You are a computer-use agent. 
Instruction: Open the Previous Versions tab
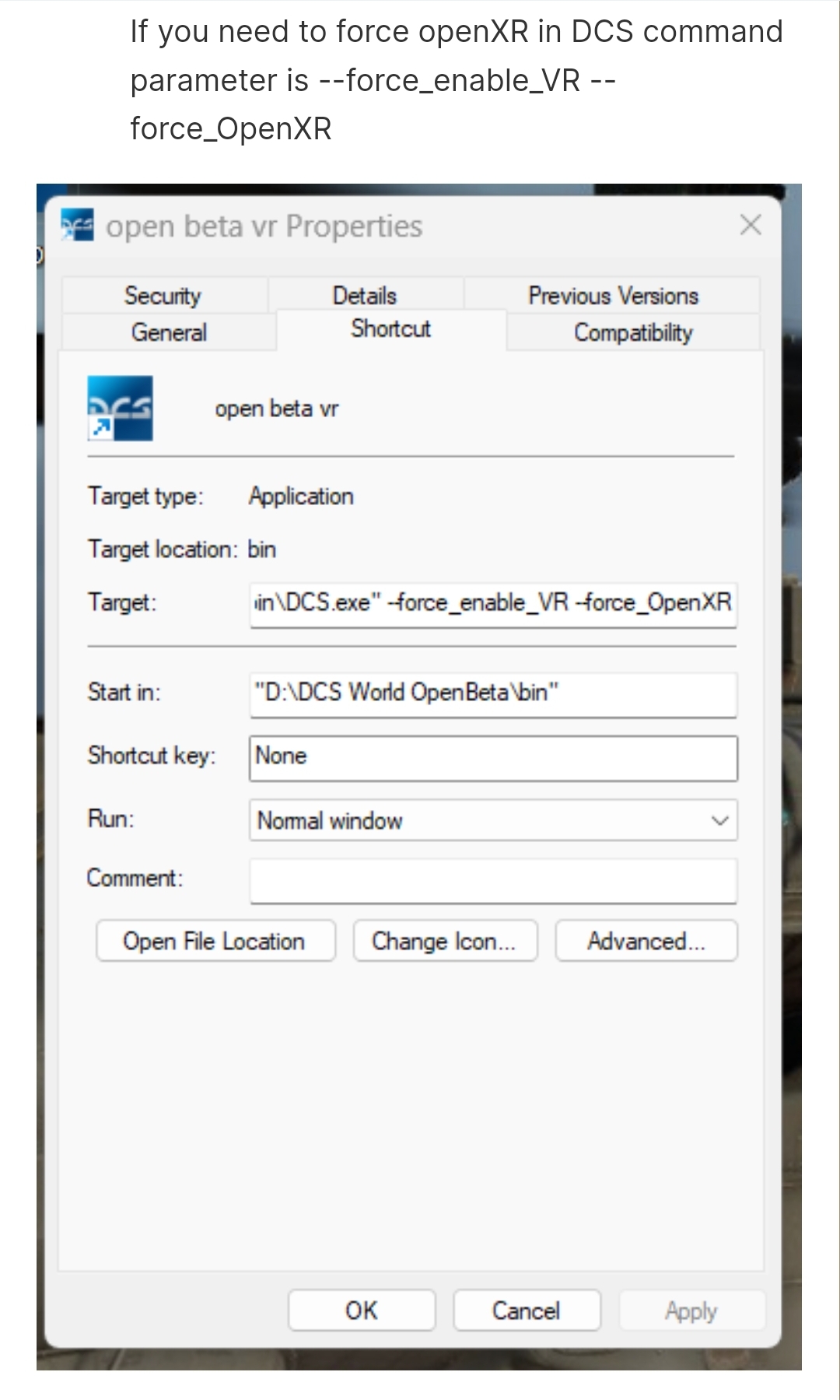(x=613, y=295)
